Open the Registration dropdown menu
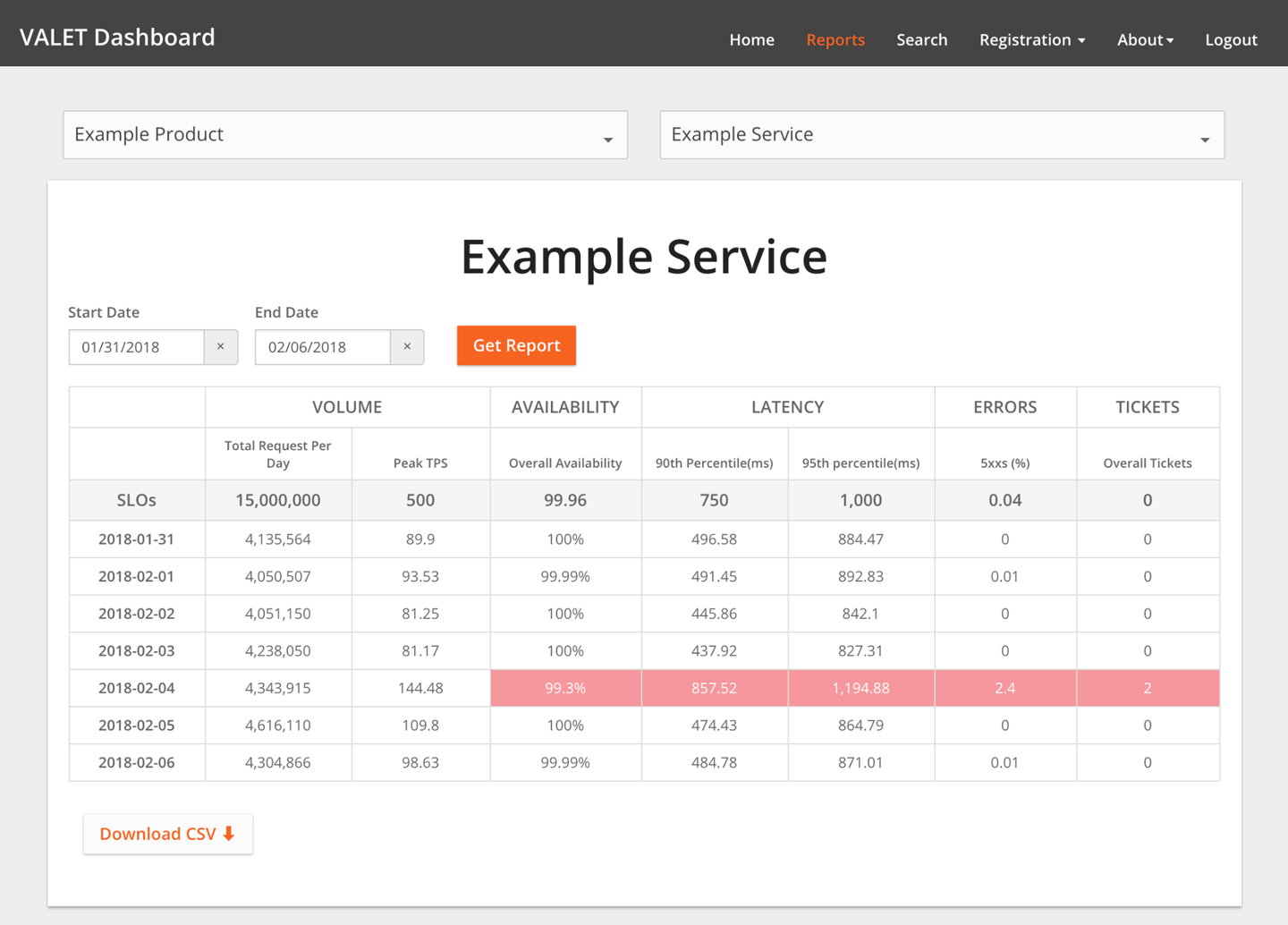1288x925 pixels. 1031,40
